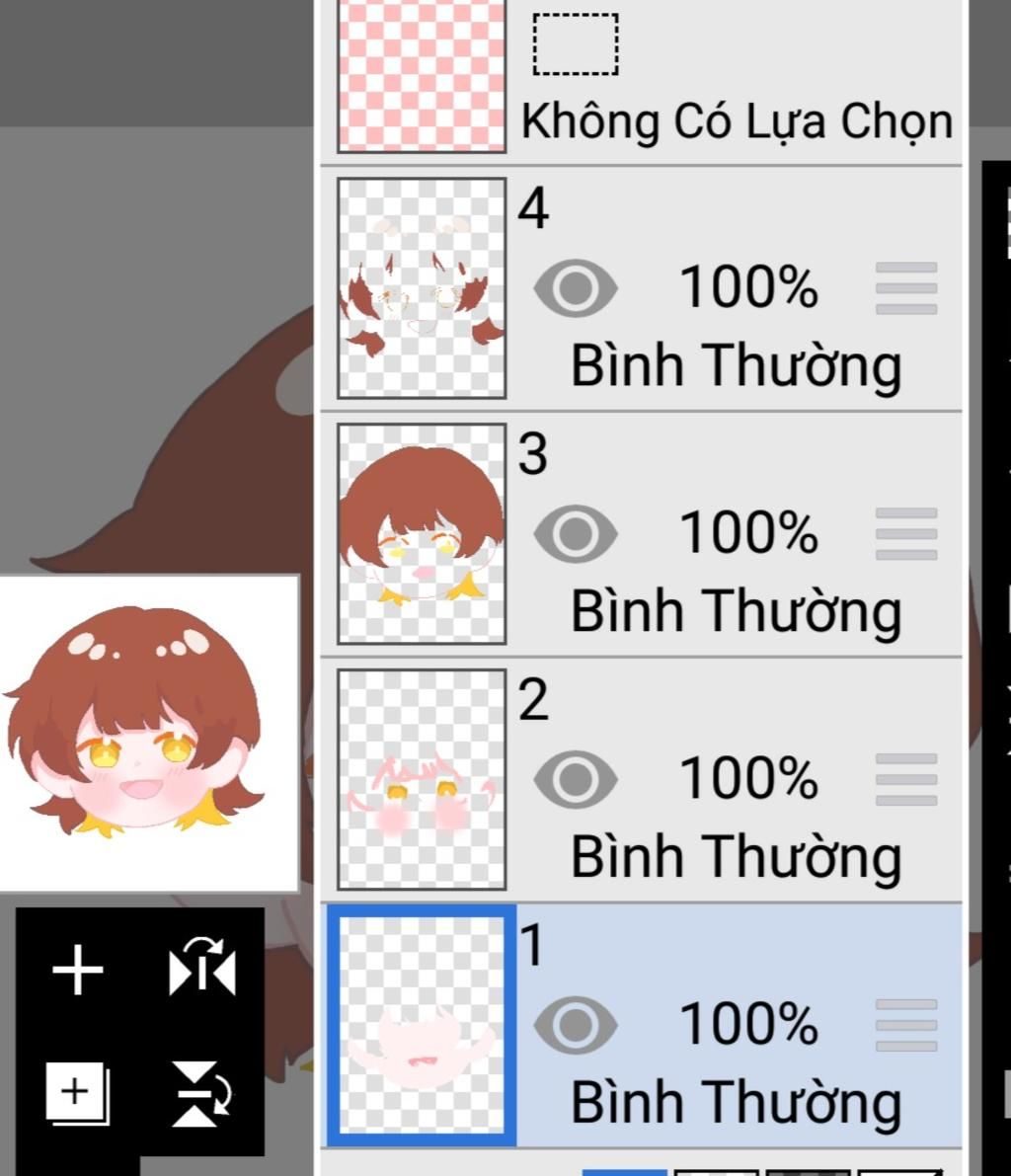Tap the flip layer horizontally icon
The image size is (1011, 1176).
[202, 967]
